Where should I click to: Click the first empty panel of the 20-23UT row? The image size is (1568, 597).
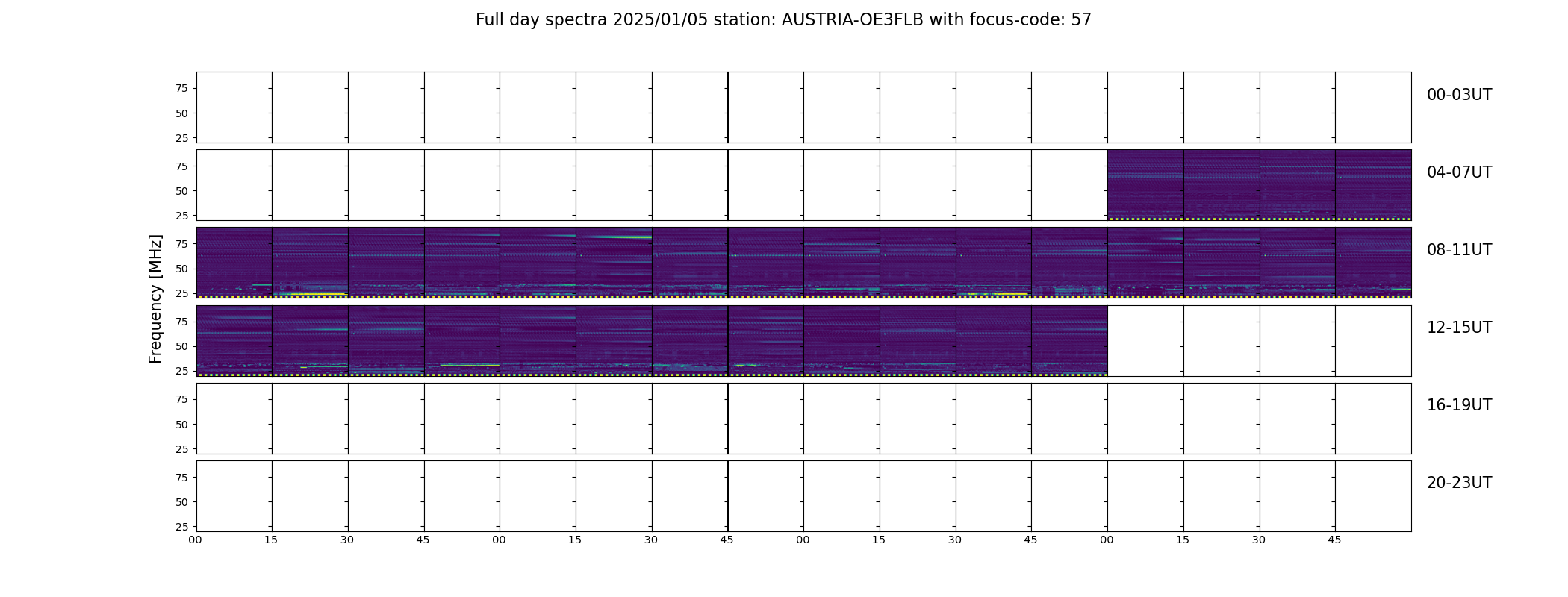click(234, 496)
